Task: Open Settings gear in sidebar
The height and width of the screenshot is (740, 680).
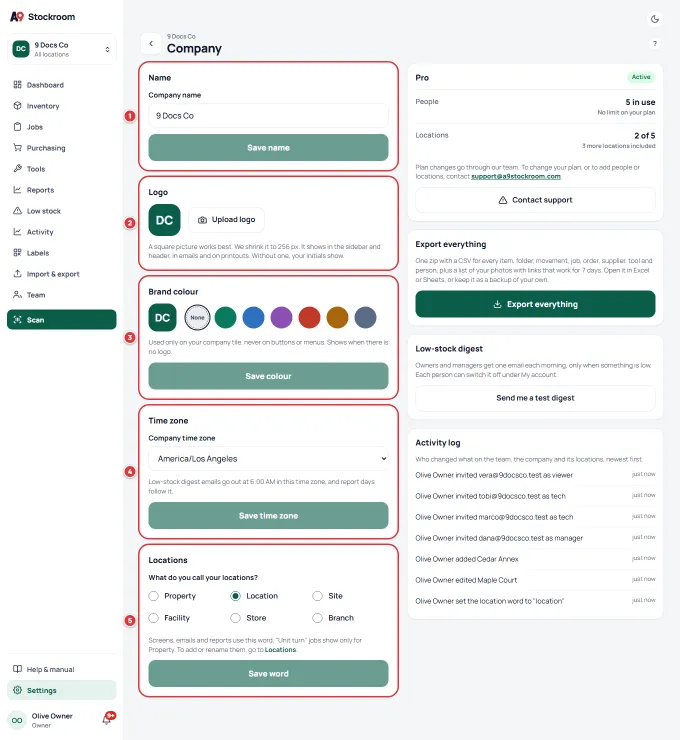Action: 17,690
